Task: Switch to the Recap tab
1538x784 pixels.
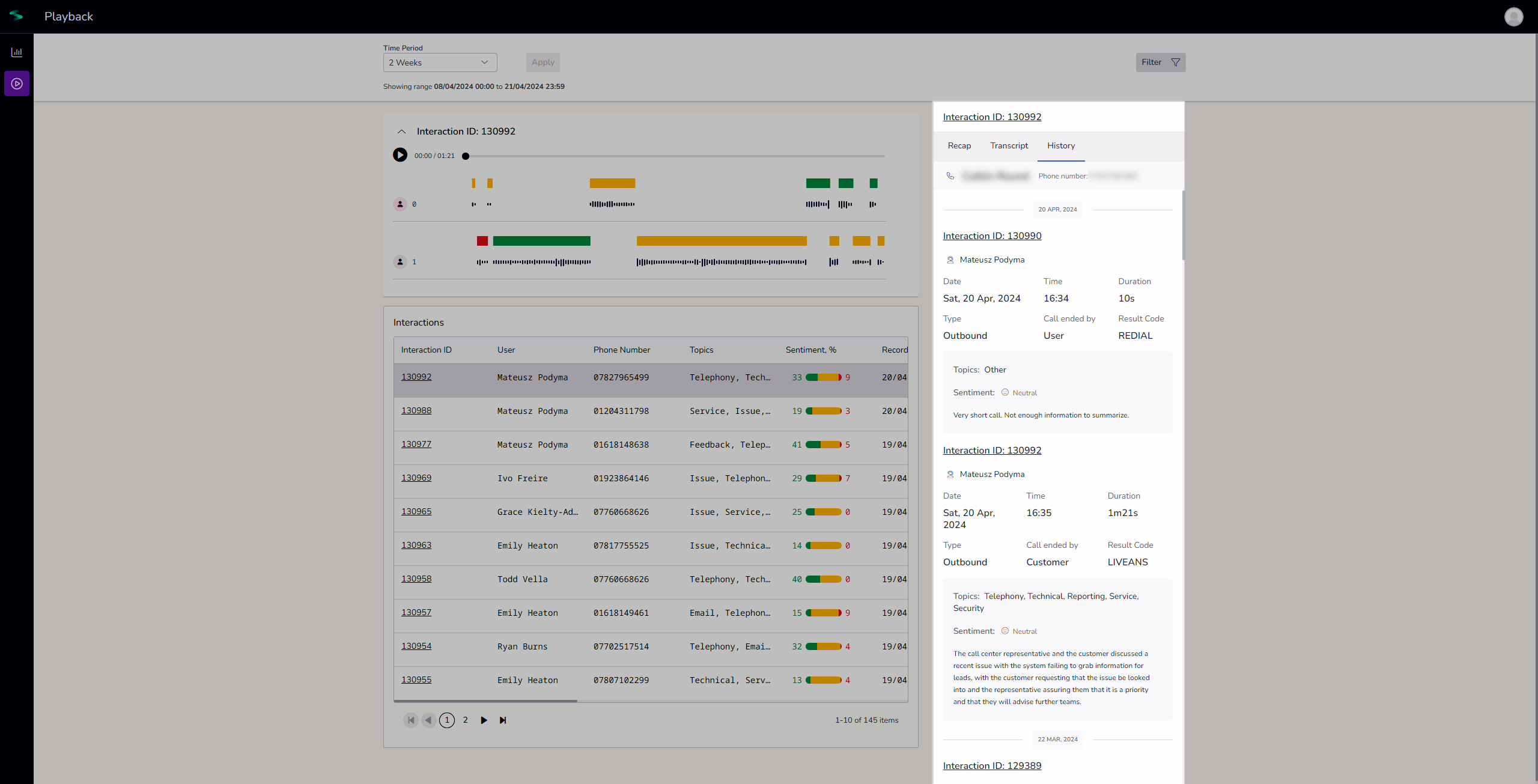Action: pyautogui.click(x=959, y=146)
